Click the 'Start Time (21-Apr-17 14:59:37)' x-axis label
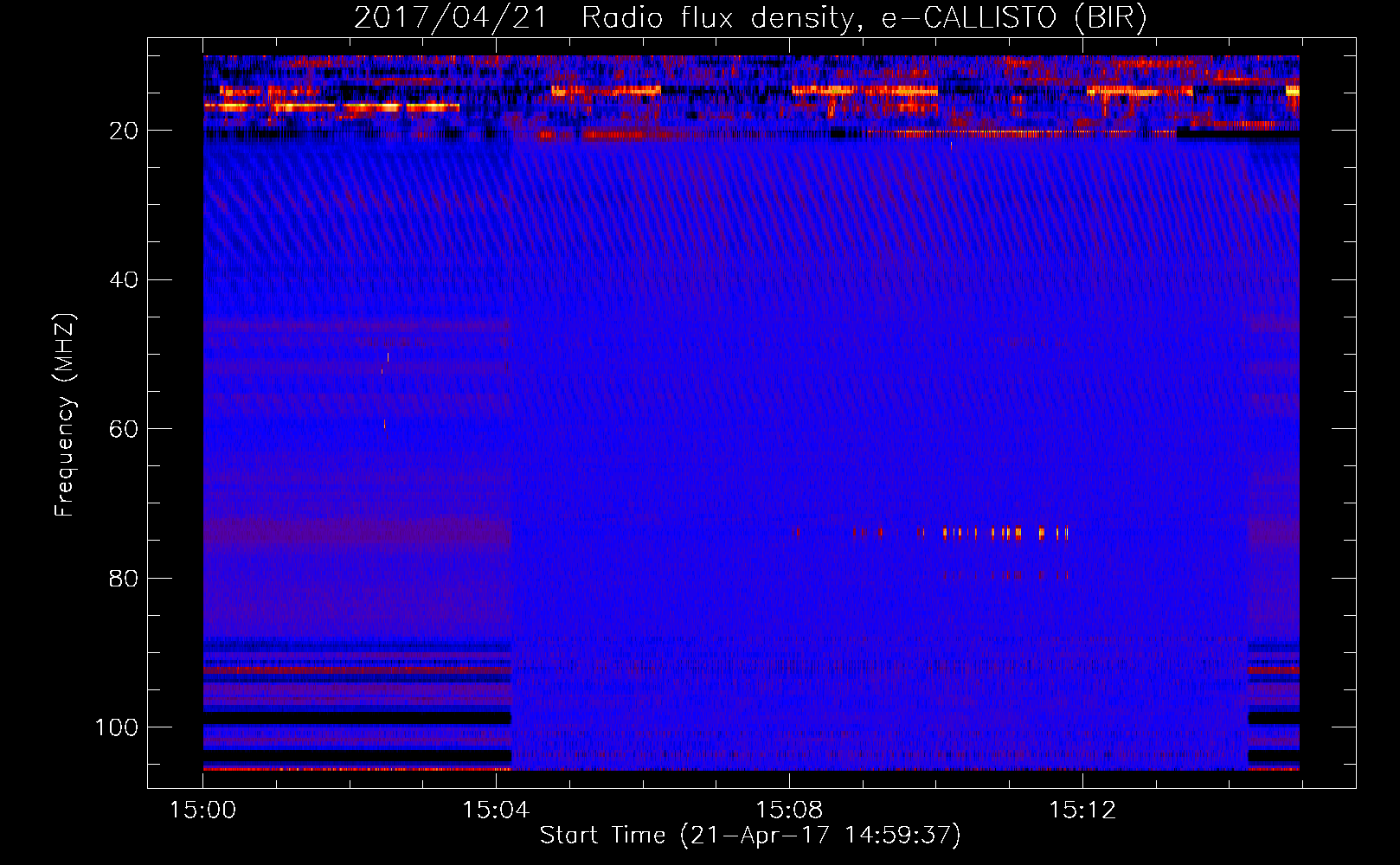 (750, 836)
